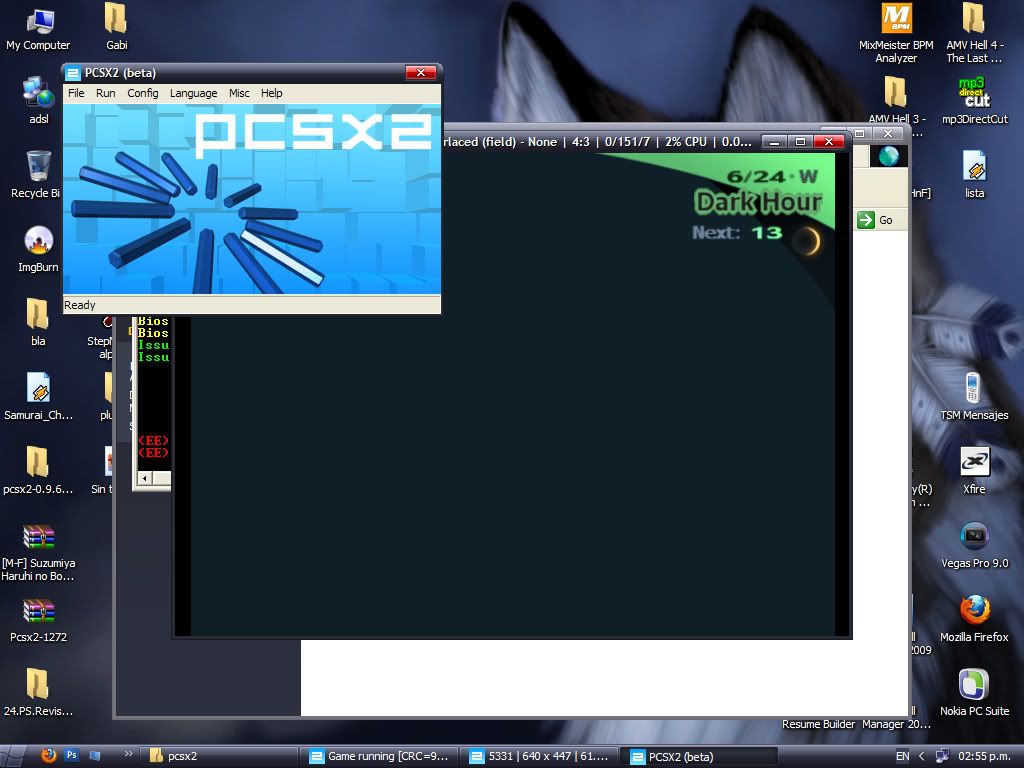Switch to the '5331 | 640 x 447' taskbar button
Image resolution: width=1024 pixels, height=768 pixels.
[x=539, y=756]
